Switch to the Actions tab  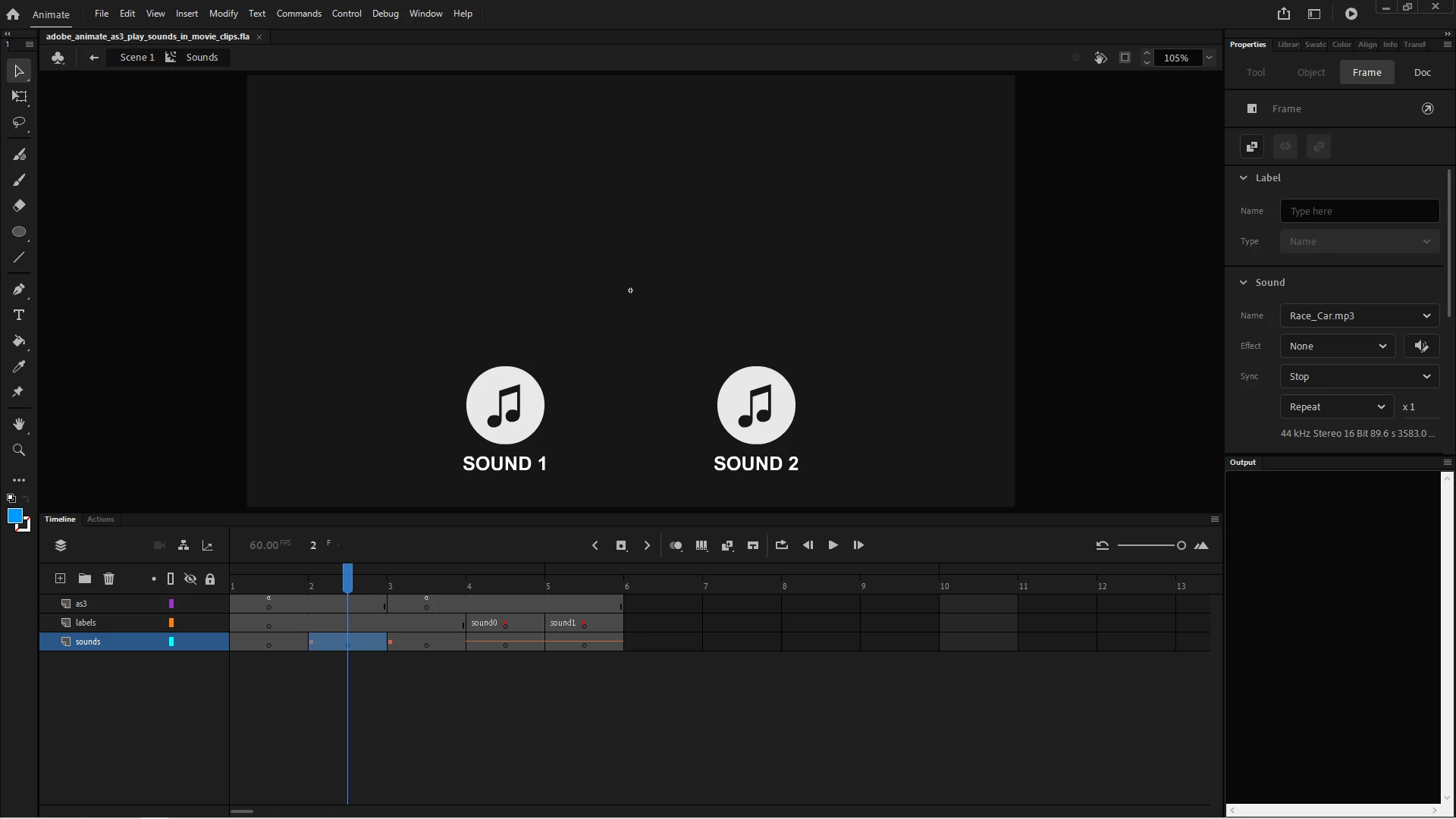tap(100, 519)
